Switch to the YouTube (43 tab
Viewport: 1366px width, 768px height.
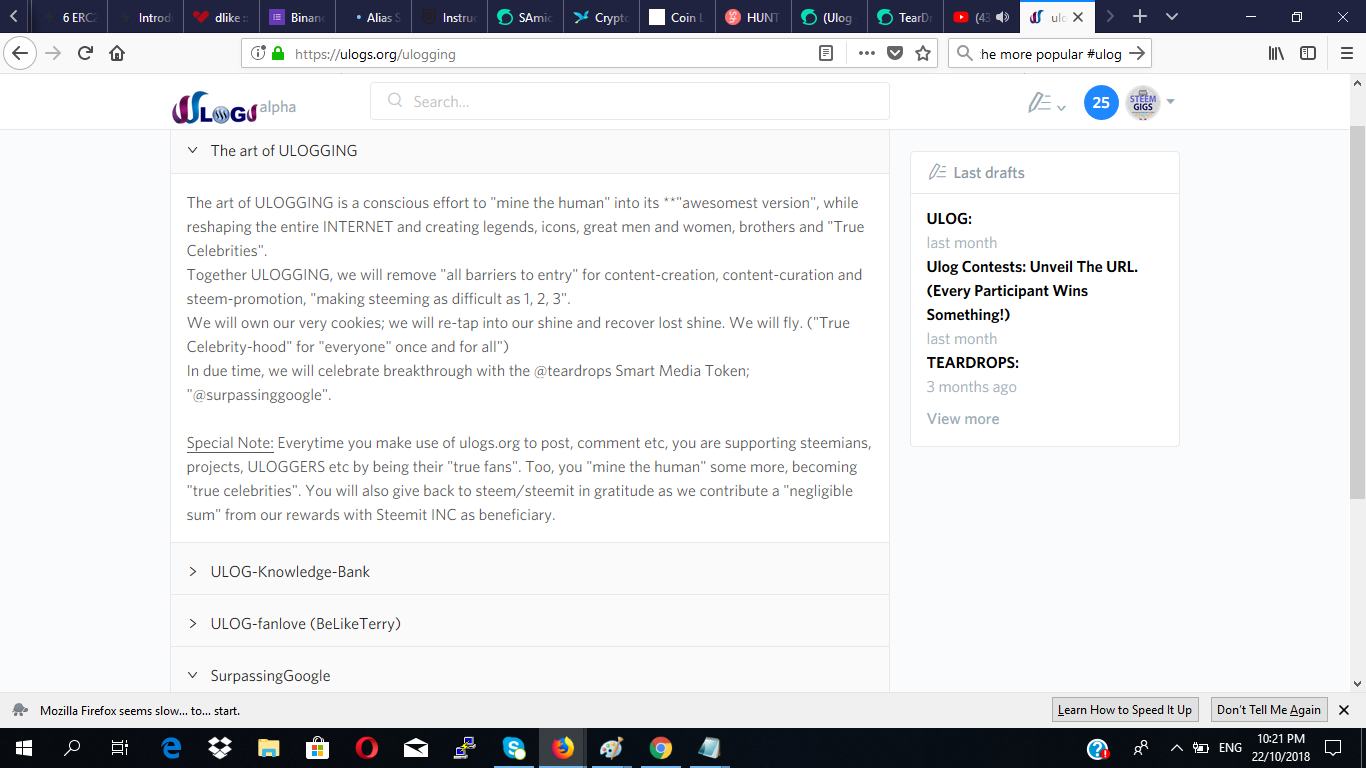[982, 18]
